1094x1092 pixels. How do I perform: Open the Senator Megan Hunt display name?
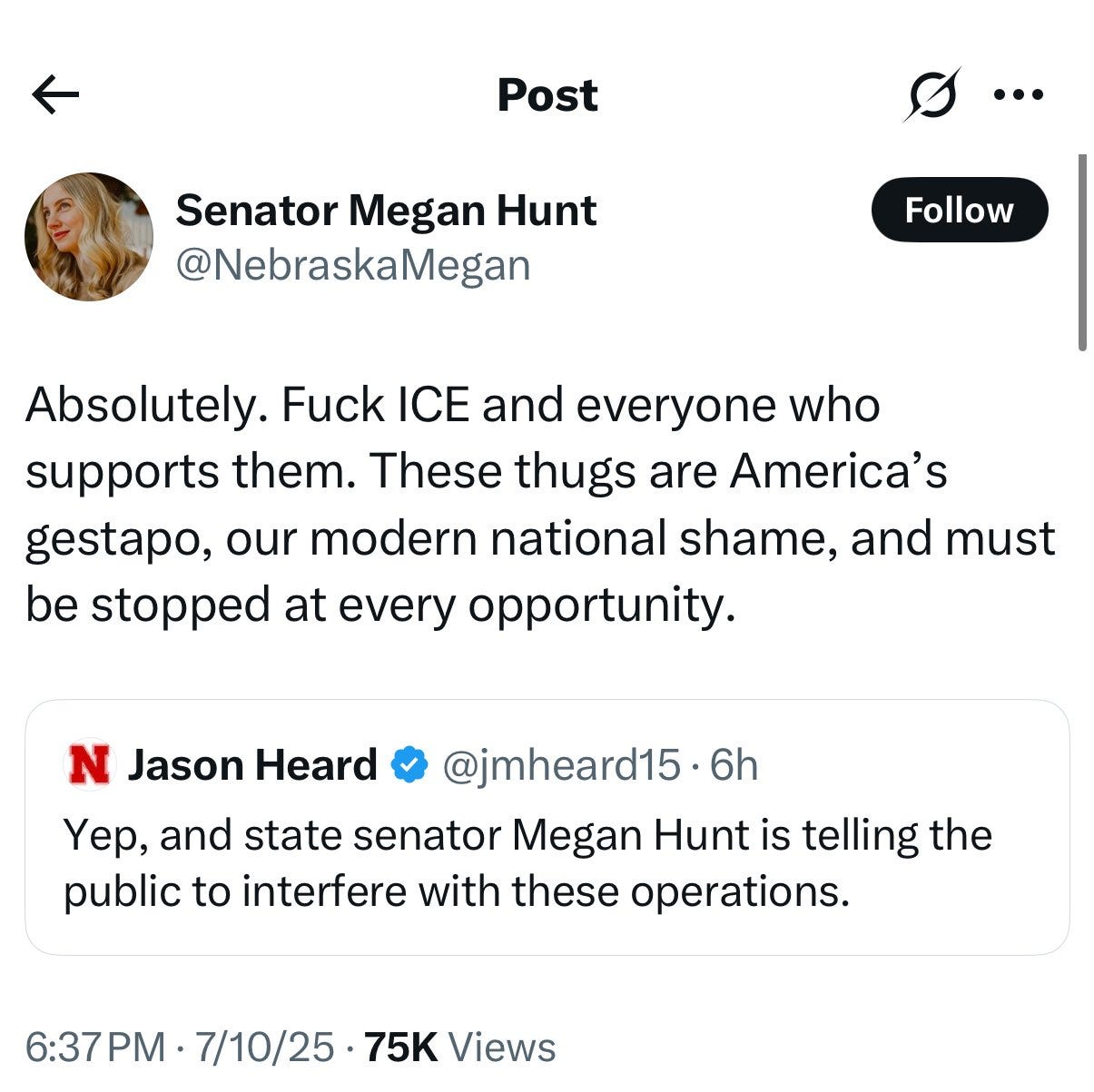(x=386, y=211)
